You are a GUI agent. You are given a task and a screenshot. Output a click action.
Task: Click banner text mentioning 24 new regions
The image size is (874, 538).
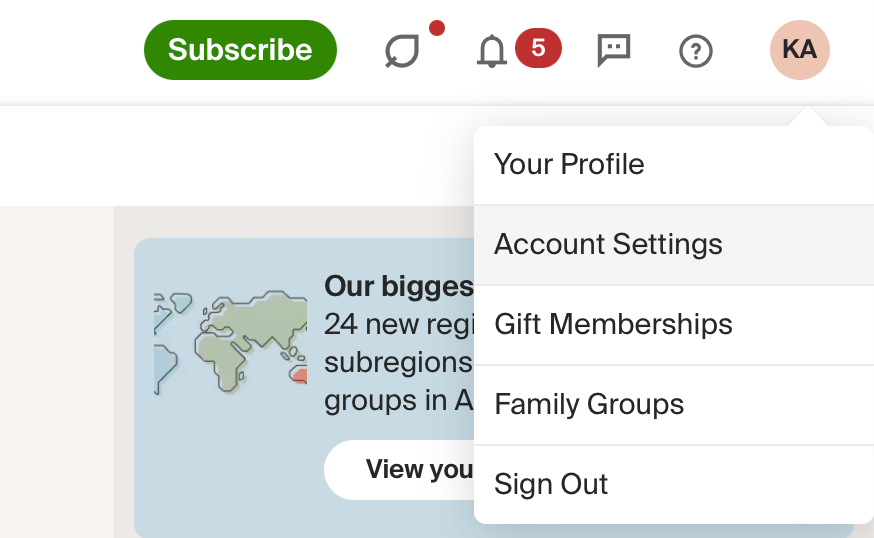[x=399, y=324]
